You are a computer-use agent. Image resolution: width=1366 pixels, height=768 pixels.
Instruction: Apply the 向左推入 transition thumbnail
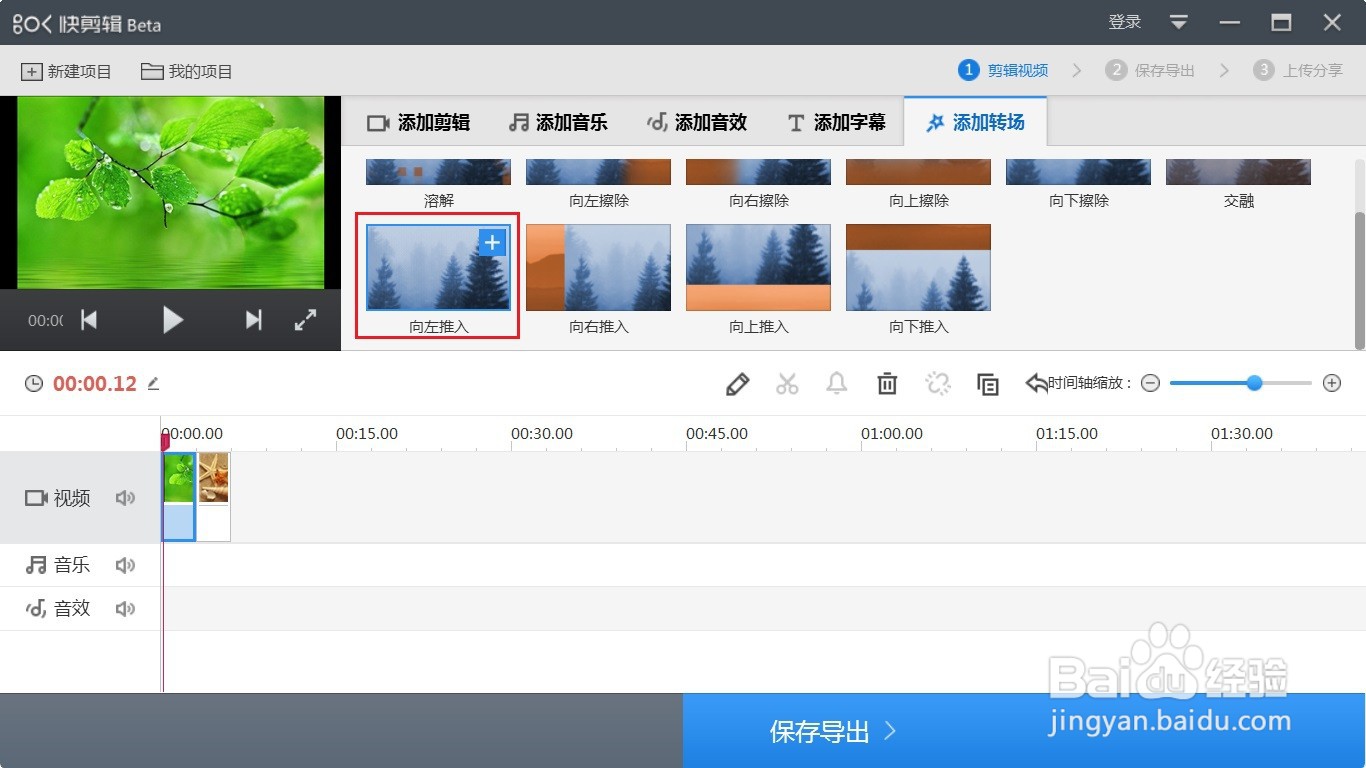click(x=437, y=267)
